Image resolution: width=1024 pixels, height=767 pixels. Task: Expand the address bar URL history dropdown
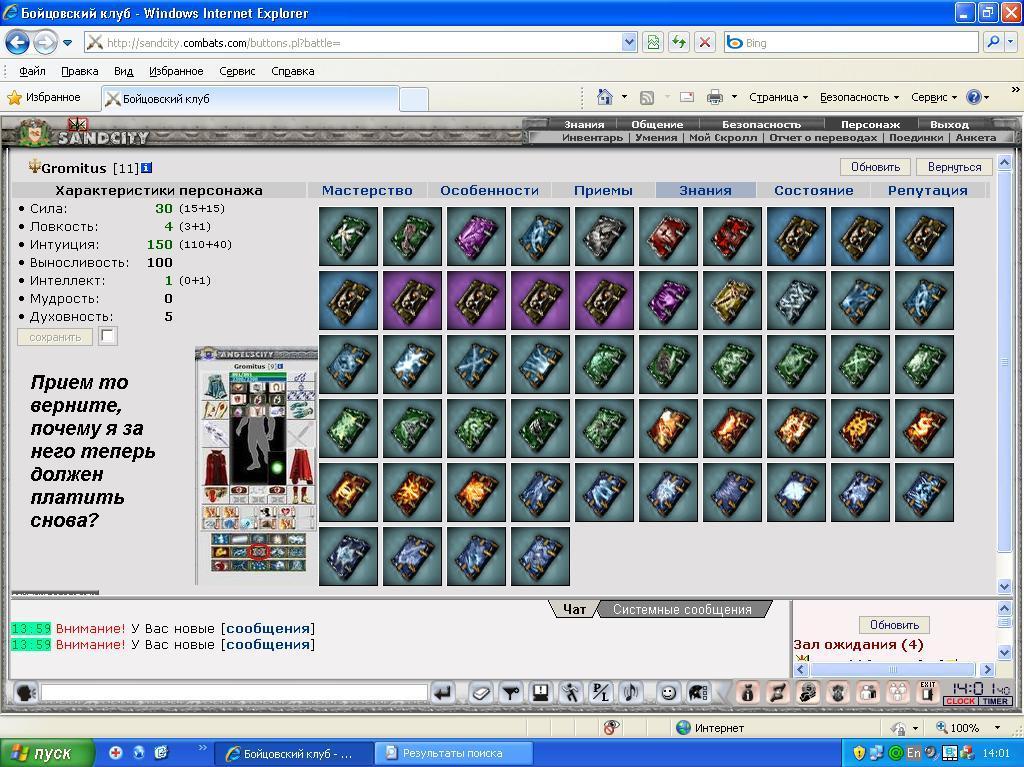click(x=629, y=42)
